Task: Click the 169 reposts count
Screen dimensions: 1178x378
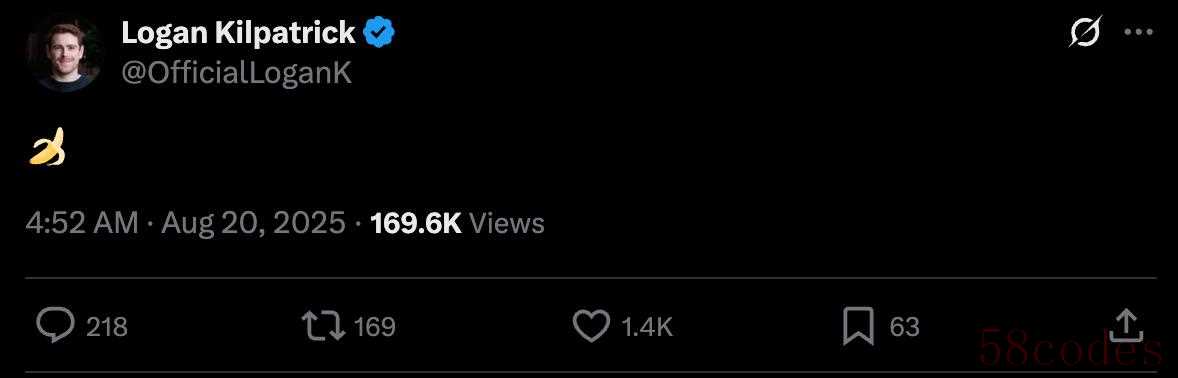Action: click(x=374, y=327)
